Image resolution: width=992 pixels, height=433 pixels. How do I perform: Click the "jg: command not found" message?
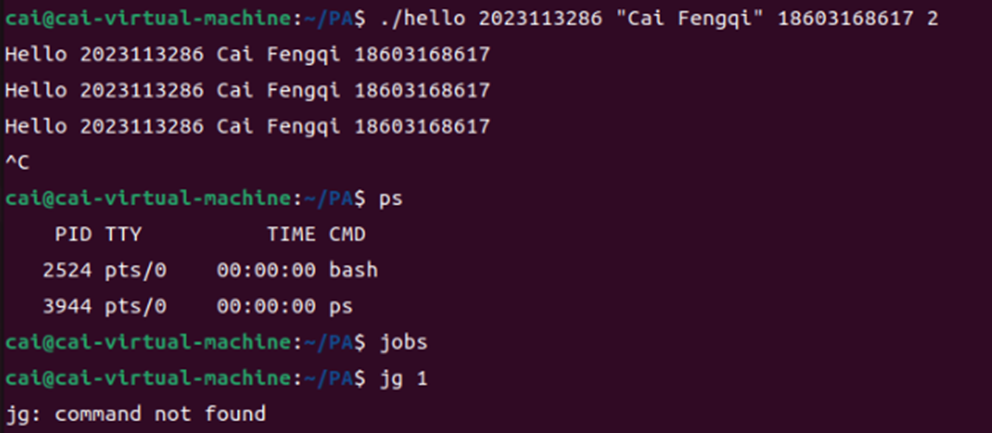tap(136, 413)
